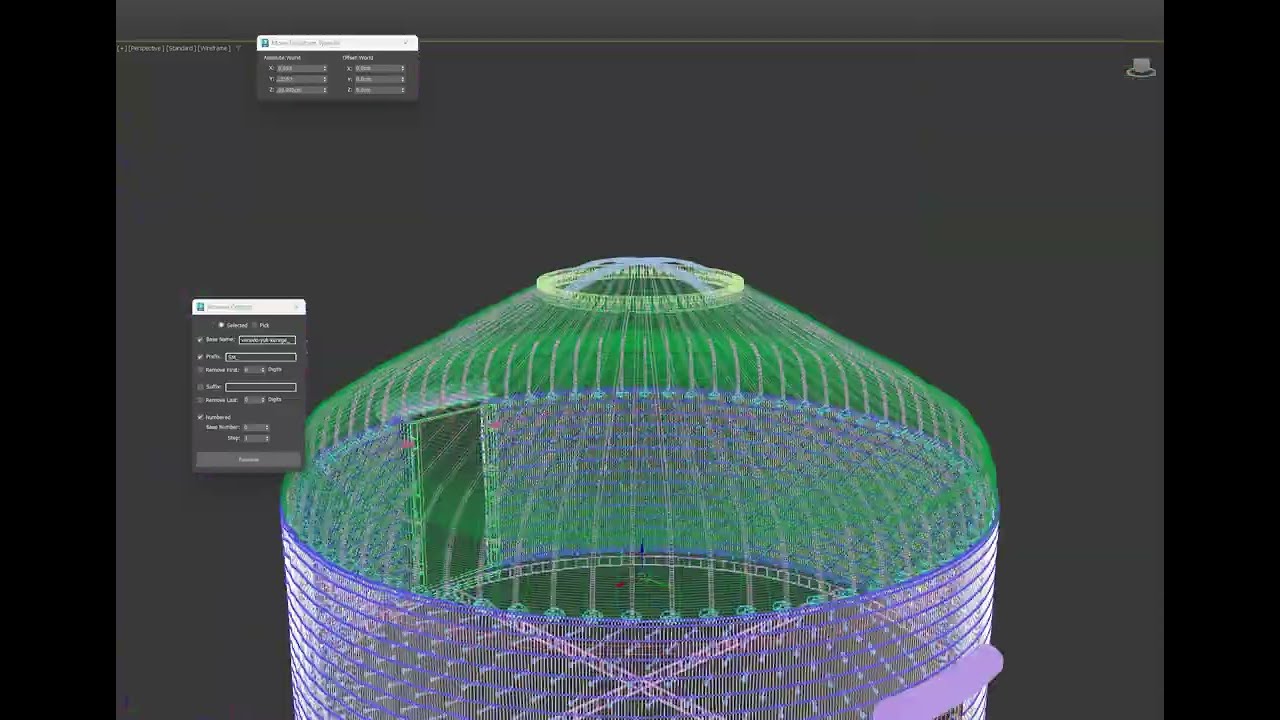Click the 'Digits' label beside Remove Last
The image size is (1280, 720).
tap(275, 400)
